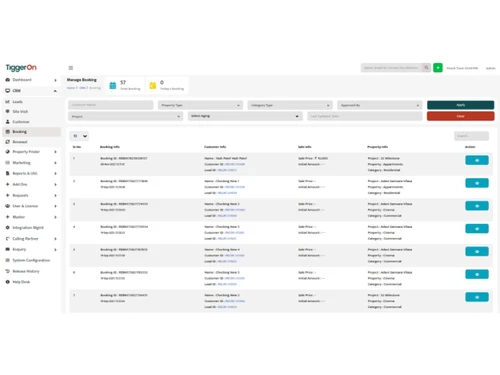
Task: Focus the Customer Name filter field
Action: pos(111,105)
